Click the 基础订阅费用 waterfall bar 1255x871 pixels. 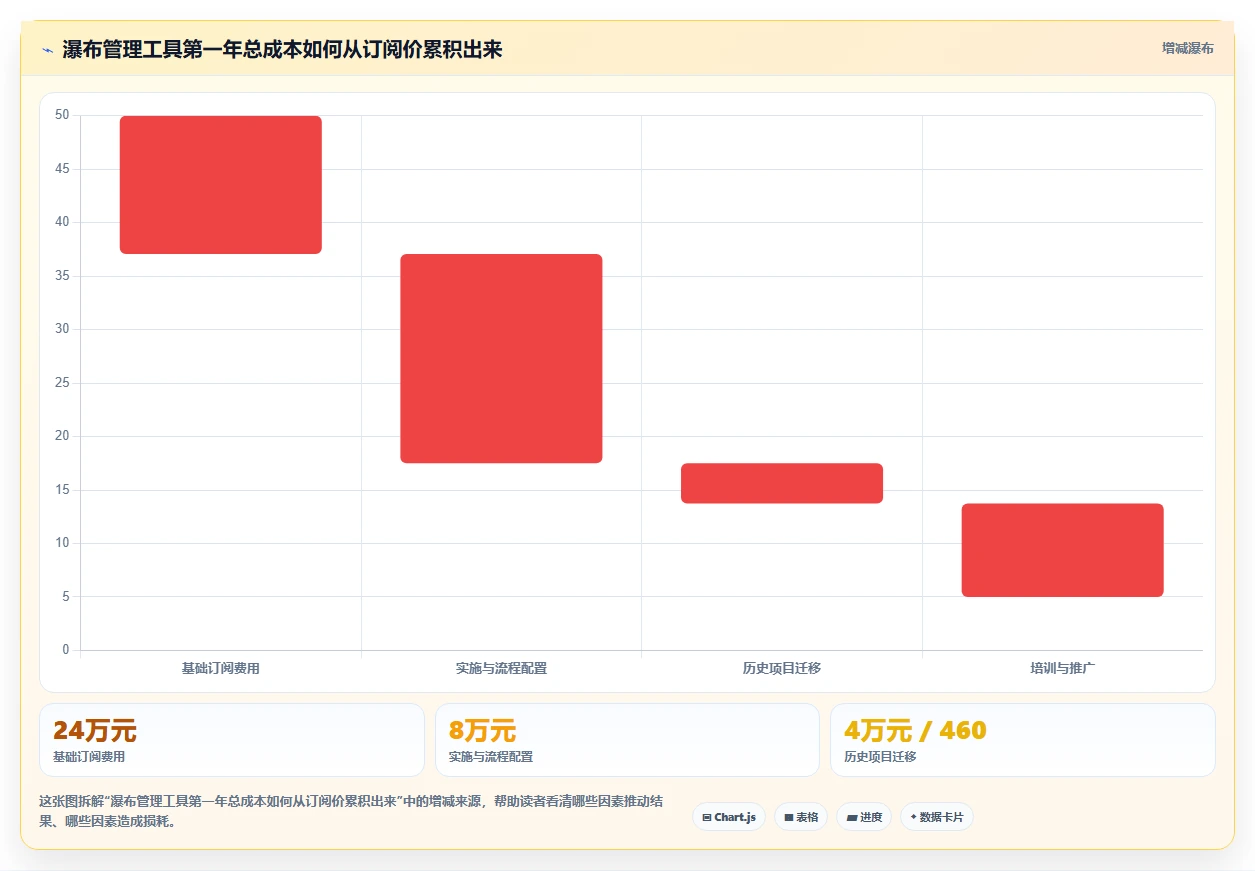[221, 185]
